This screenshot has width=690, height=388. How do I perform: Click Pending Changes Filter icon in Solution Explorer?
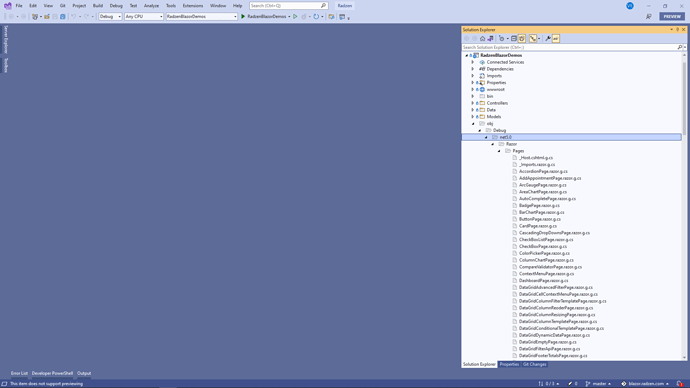(501, 39)
